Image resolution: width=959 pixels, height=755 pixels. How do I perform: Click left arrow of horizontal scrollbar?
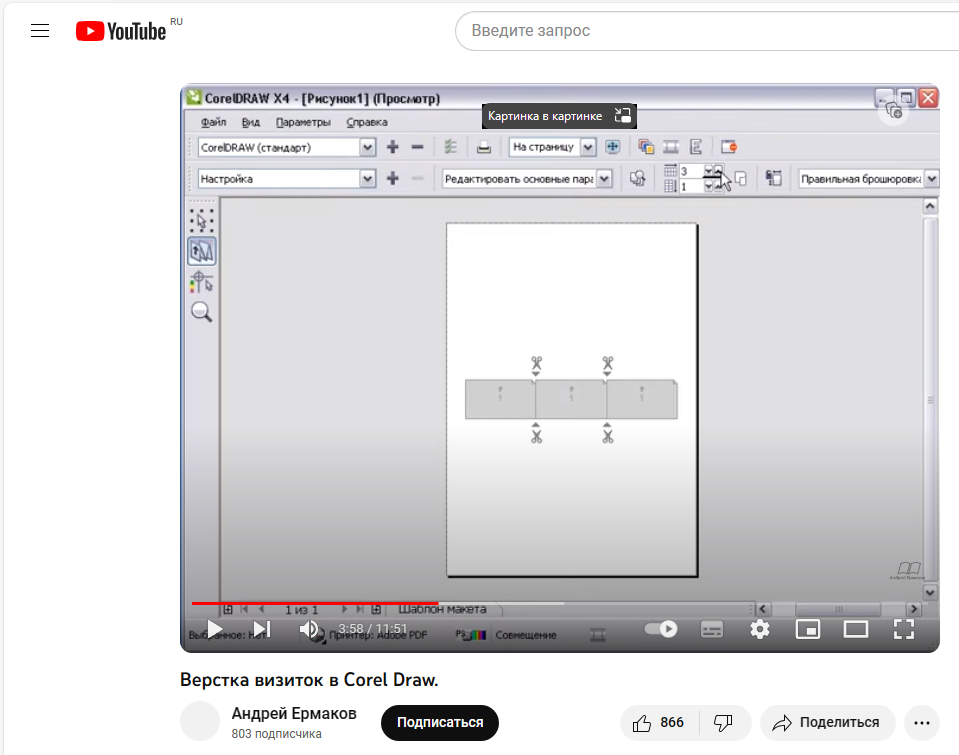(x=762, y=609)
